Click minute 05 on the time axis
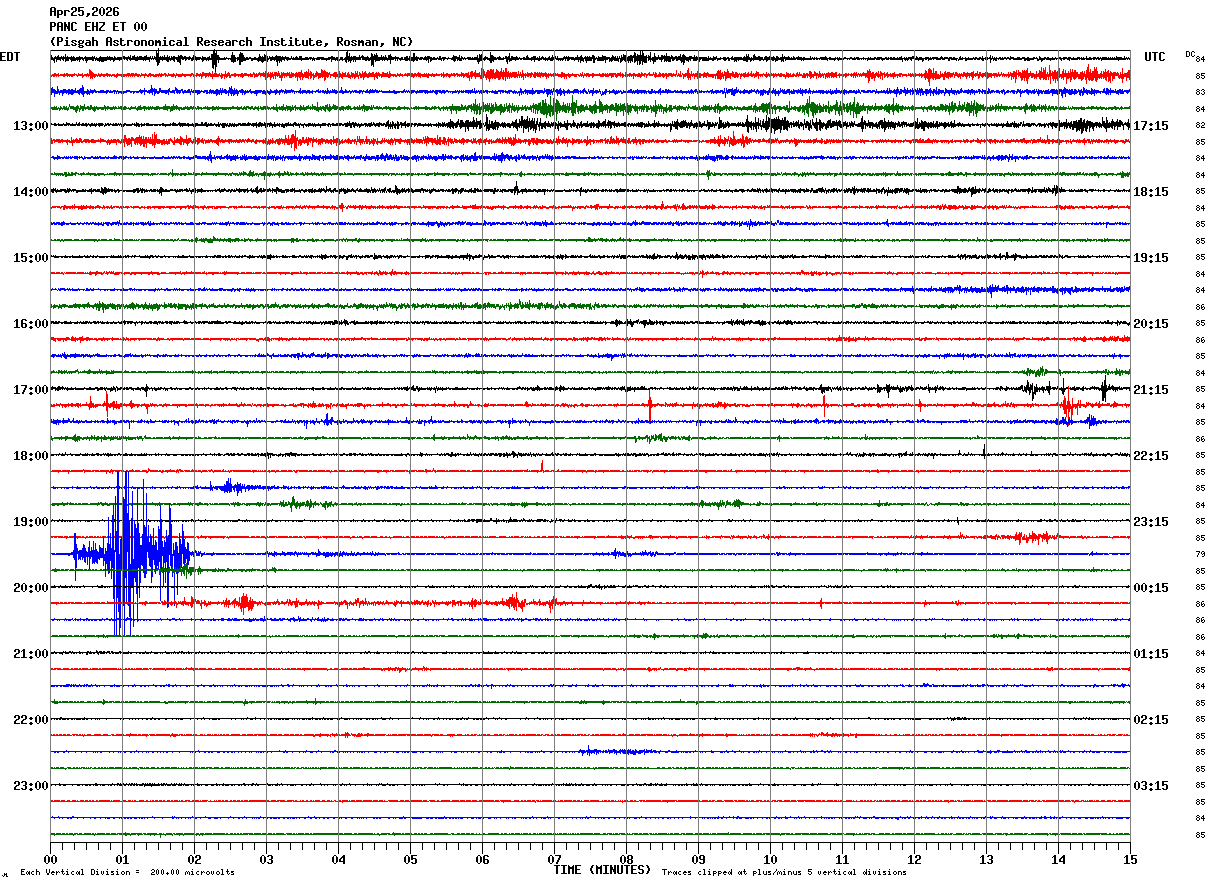 pos(410,860)
